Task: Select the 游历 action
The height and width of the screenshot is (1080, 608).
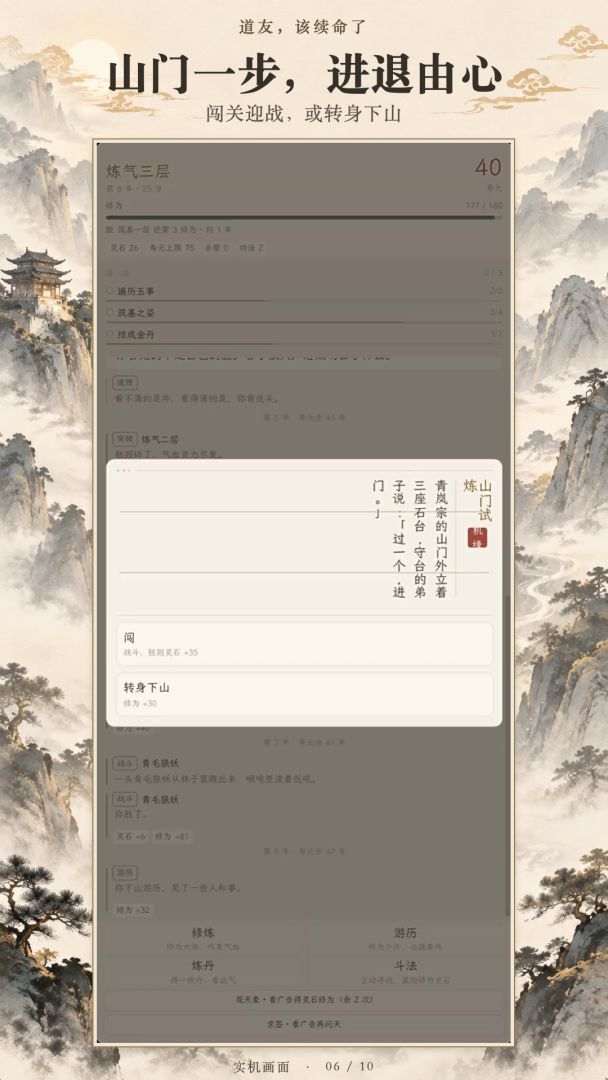Action: [406, 939]
